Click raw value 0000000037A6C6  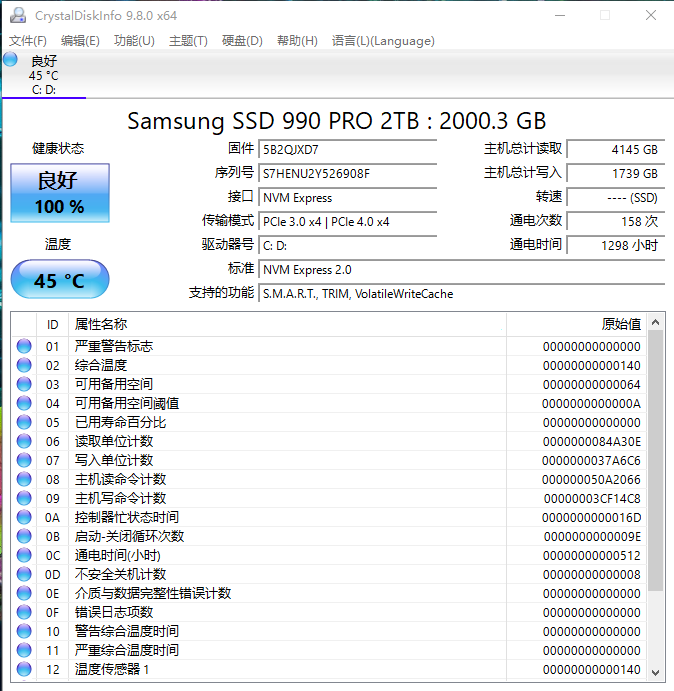(x=592, y=461)
